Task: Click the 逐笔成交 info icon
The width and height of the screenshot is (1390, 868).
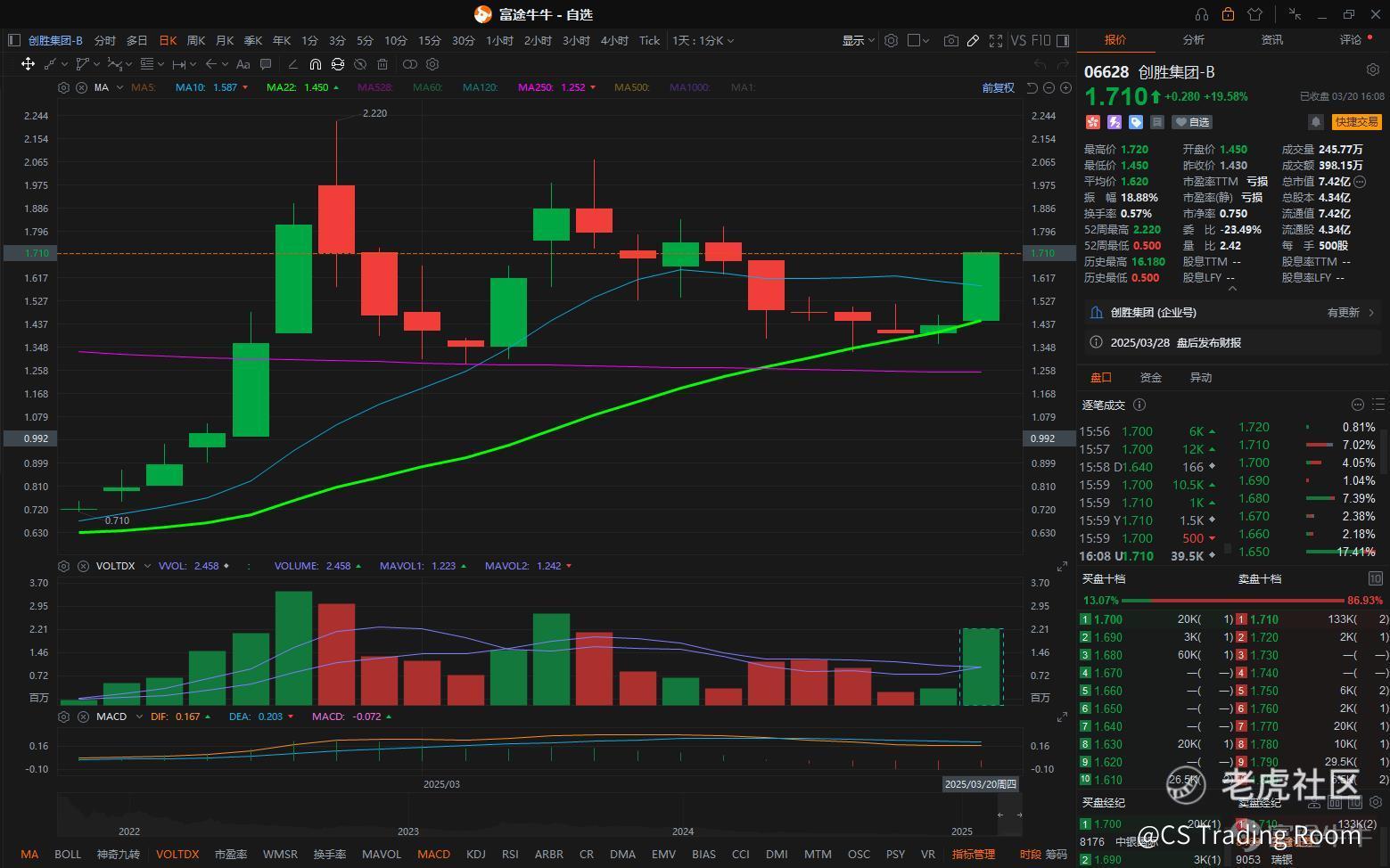Action: (x=1139, y=405)
